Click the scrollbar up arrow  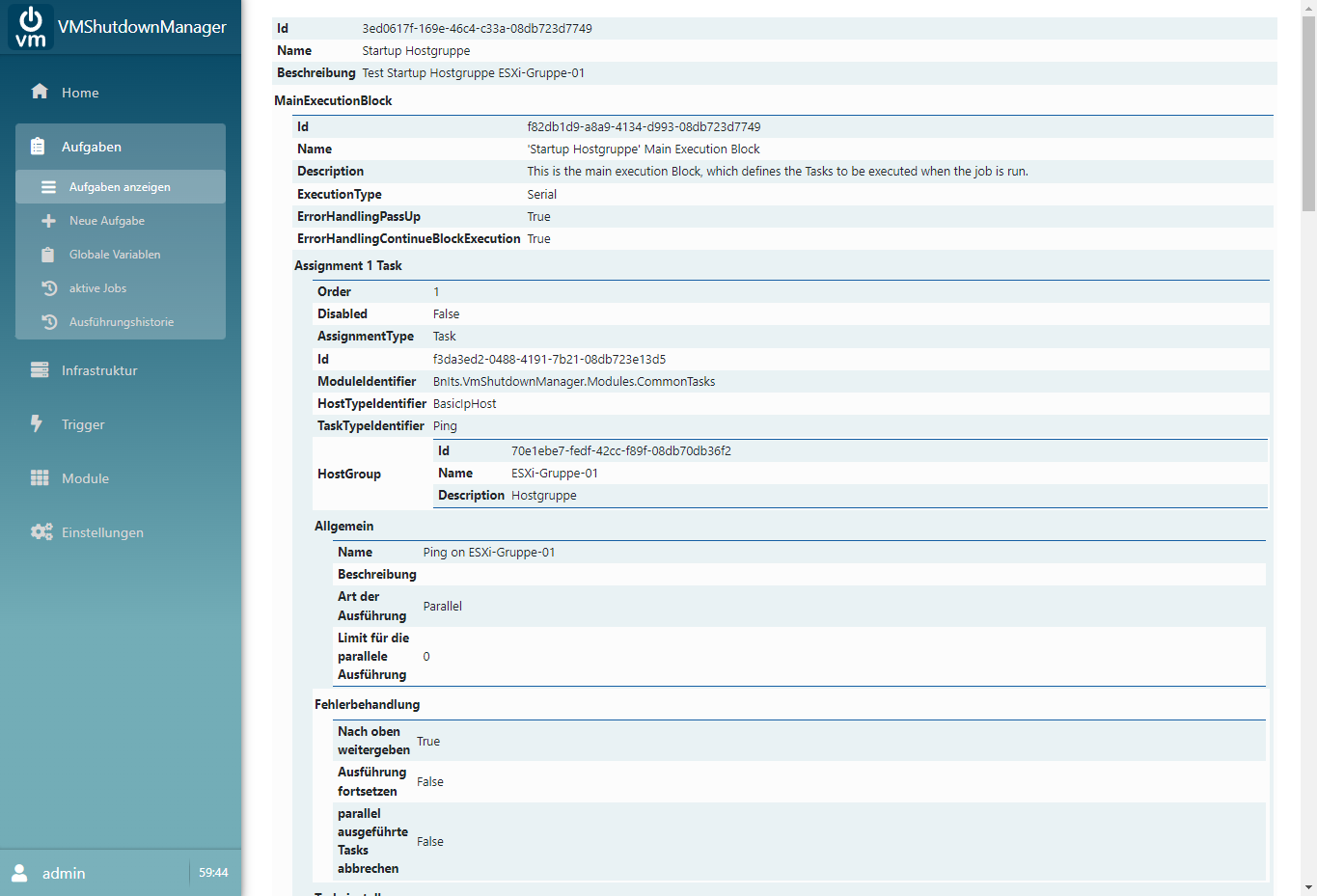click(1308, 8)
